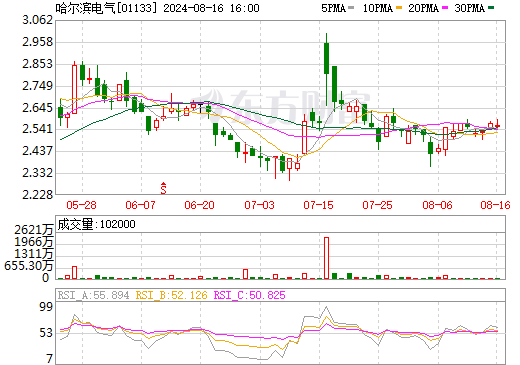The width and height of the screenshot is (520, 365).
Task: Click date axis label 08-16
Action: point(495,205)
